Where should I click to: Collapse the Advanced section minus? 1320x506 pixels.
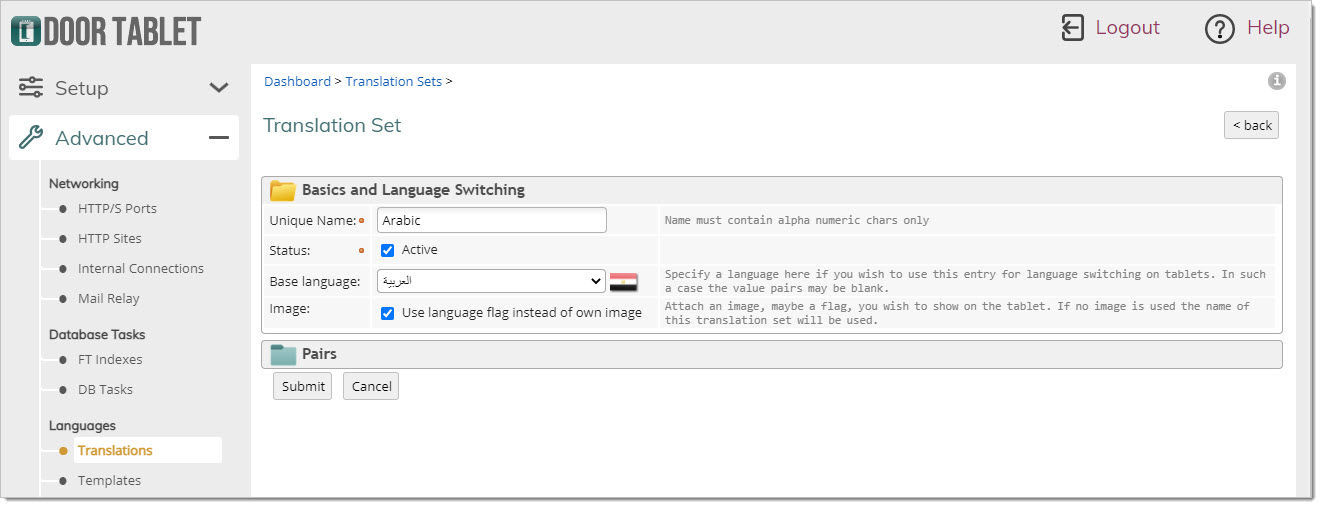[219, 138]
